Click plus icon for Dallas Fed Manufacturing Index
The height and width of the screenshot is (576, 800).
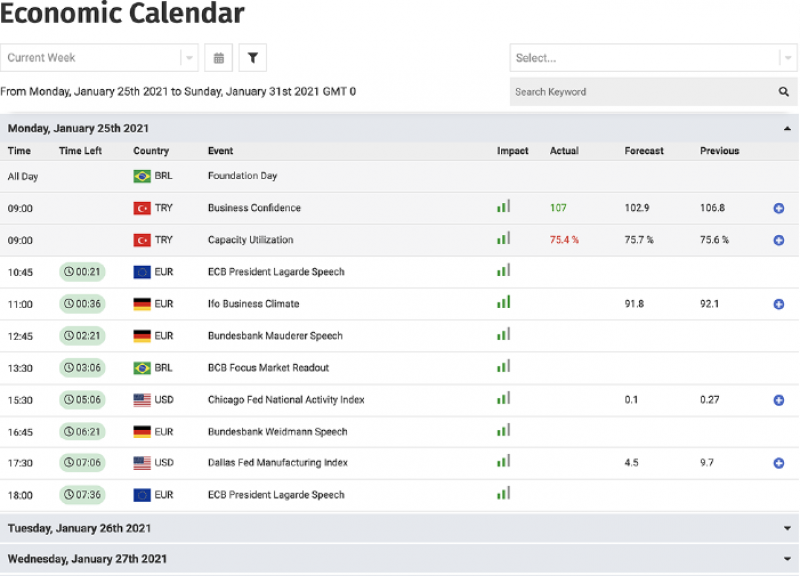(x=779, y=463)
